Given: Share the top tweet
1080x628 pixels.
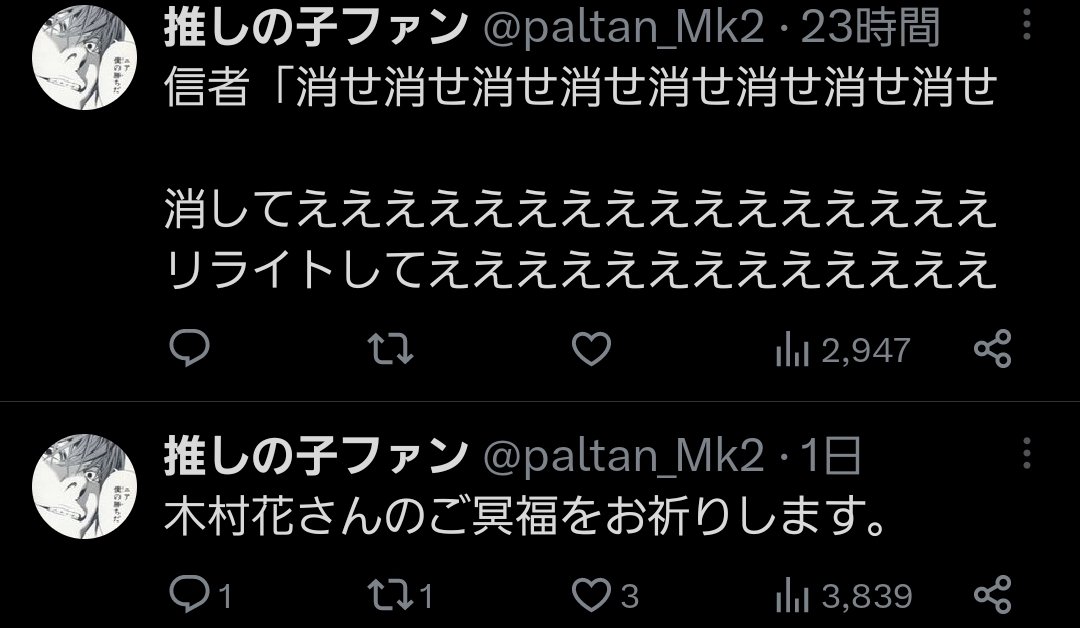Looking at the screenshot, I should tap(993, 348).
